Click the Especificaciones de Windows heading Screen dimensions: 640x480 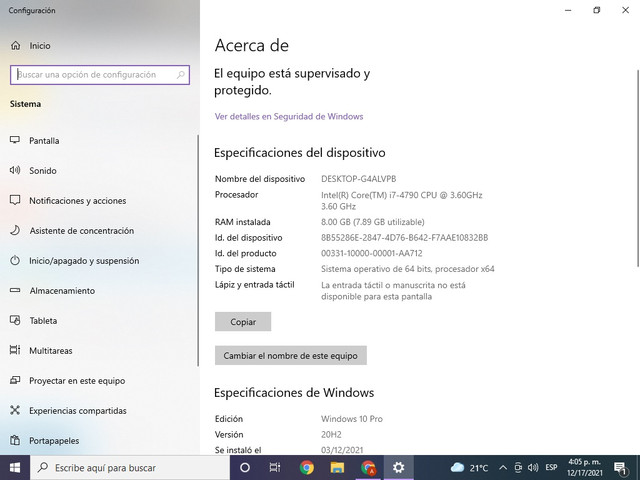click(x=294, y=393)
